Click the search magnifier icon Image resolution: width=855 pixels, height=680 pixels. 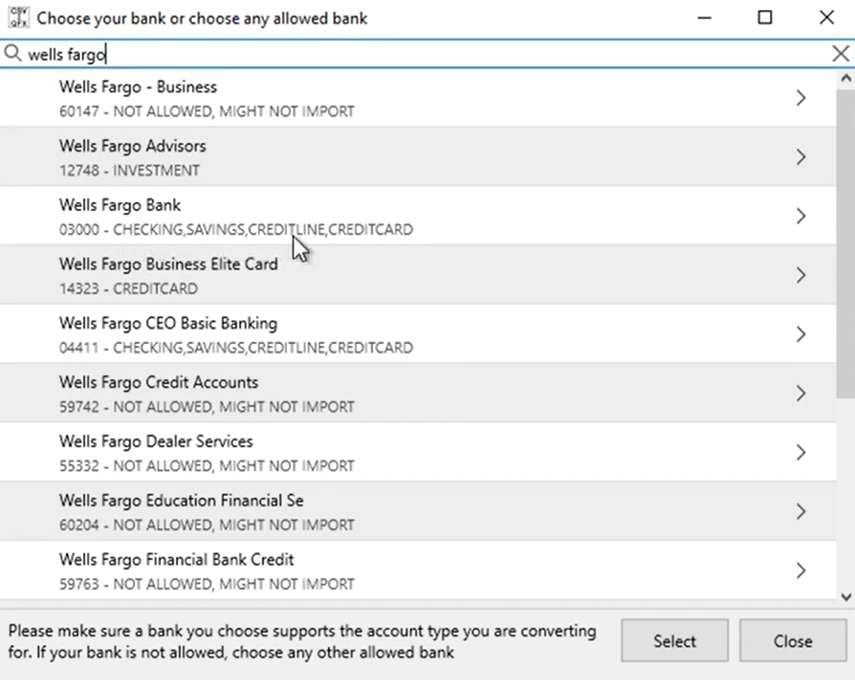pos(13,53)
